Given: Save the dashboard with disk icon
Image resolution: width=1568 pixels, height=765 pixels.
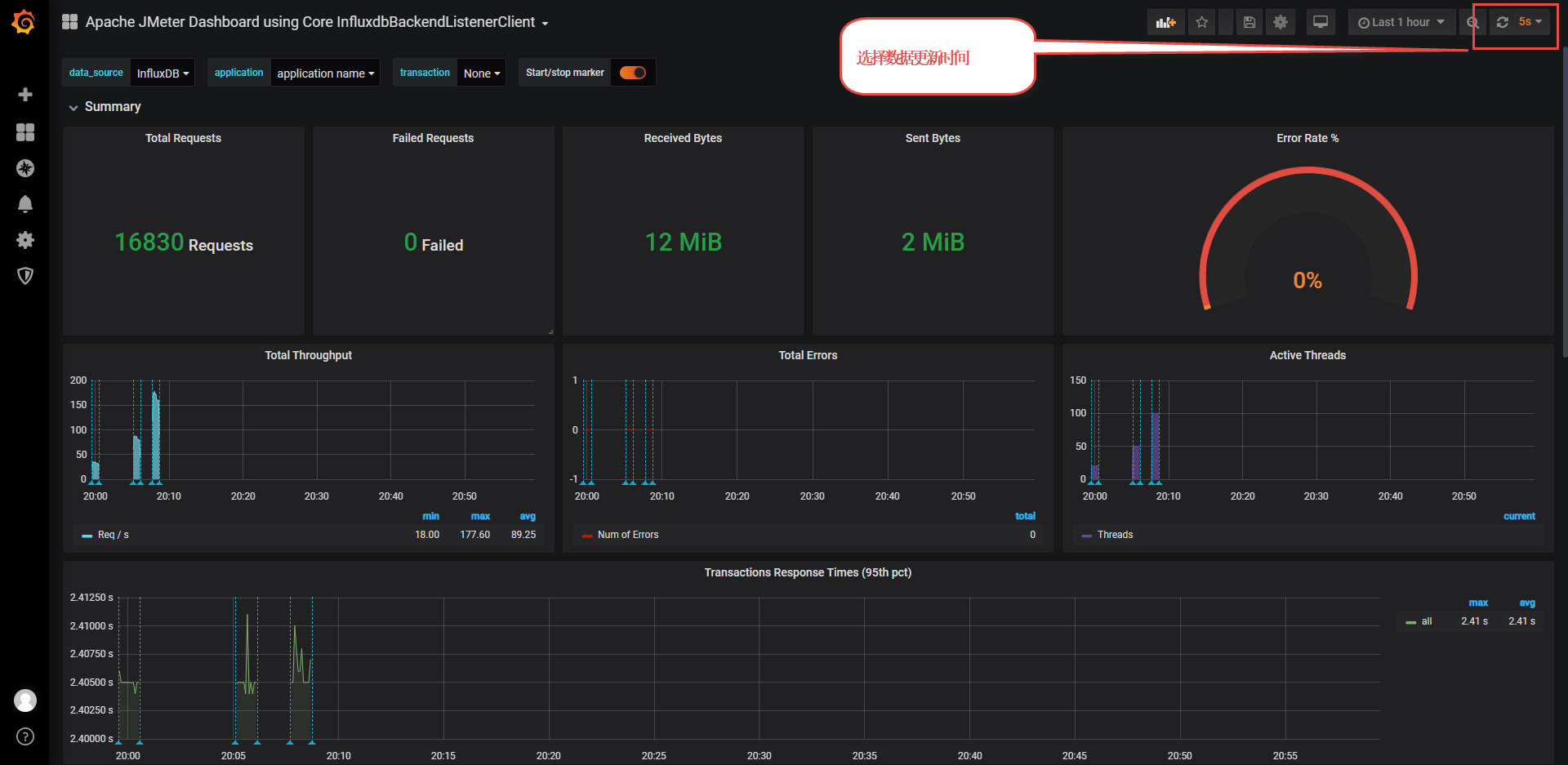Looking at the screenshot, I should (x=1249, y=23).
